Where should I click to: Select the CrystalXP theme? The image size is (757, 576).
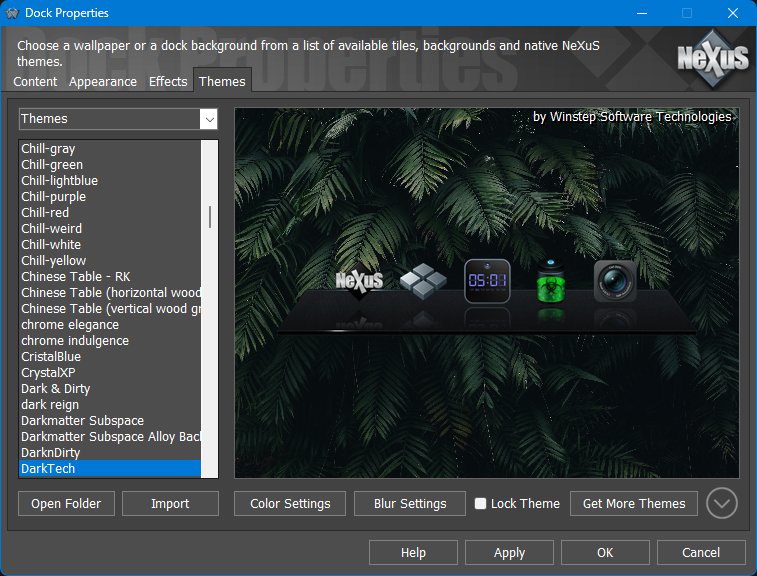click(x=110, y=373)
